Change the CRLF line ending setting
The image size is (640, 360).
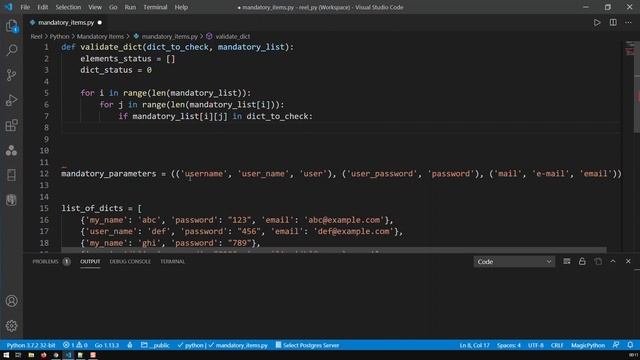(557, 345)
